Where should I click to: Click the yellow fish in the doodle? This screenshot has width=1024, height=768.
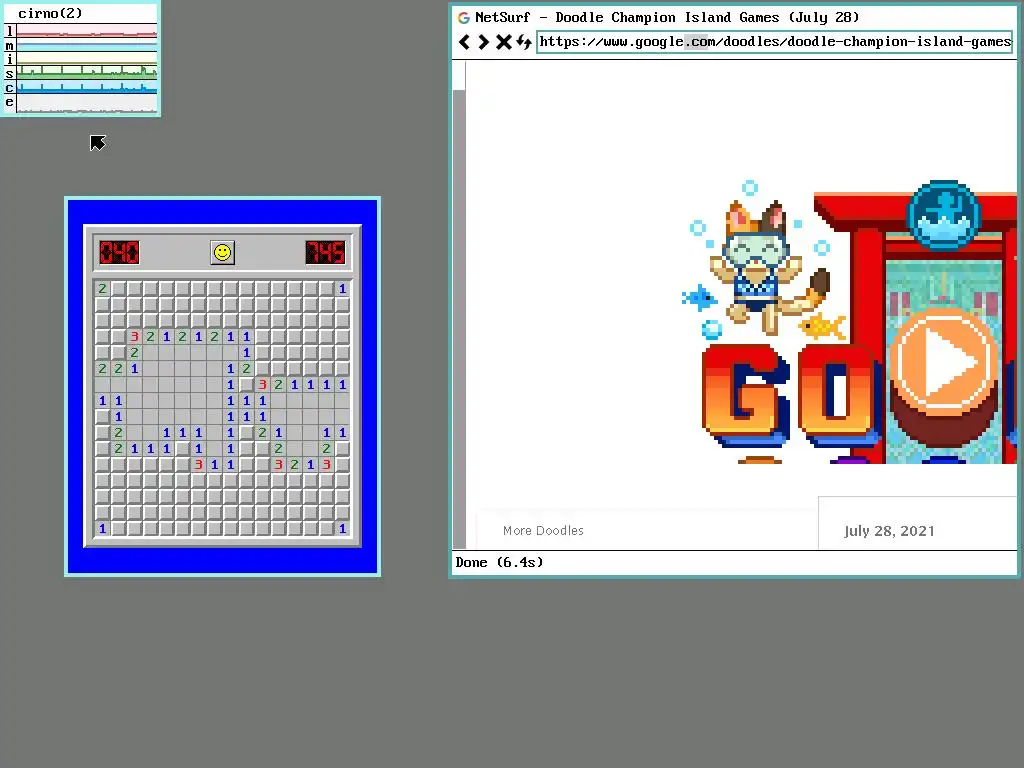coord(822,325)
